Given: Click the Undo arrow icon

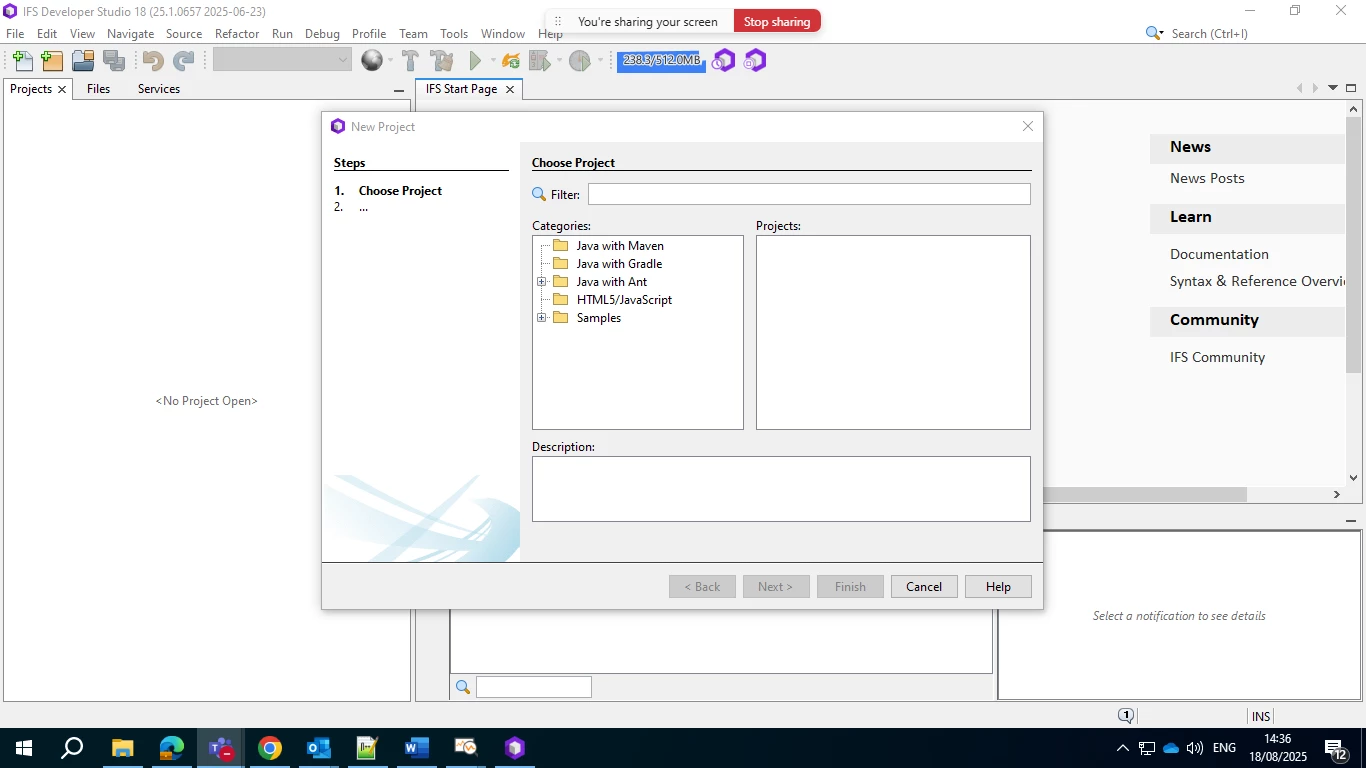Looking at the screenshot, I should pos(153,61).
